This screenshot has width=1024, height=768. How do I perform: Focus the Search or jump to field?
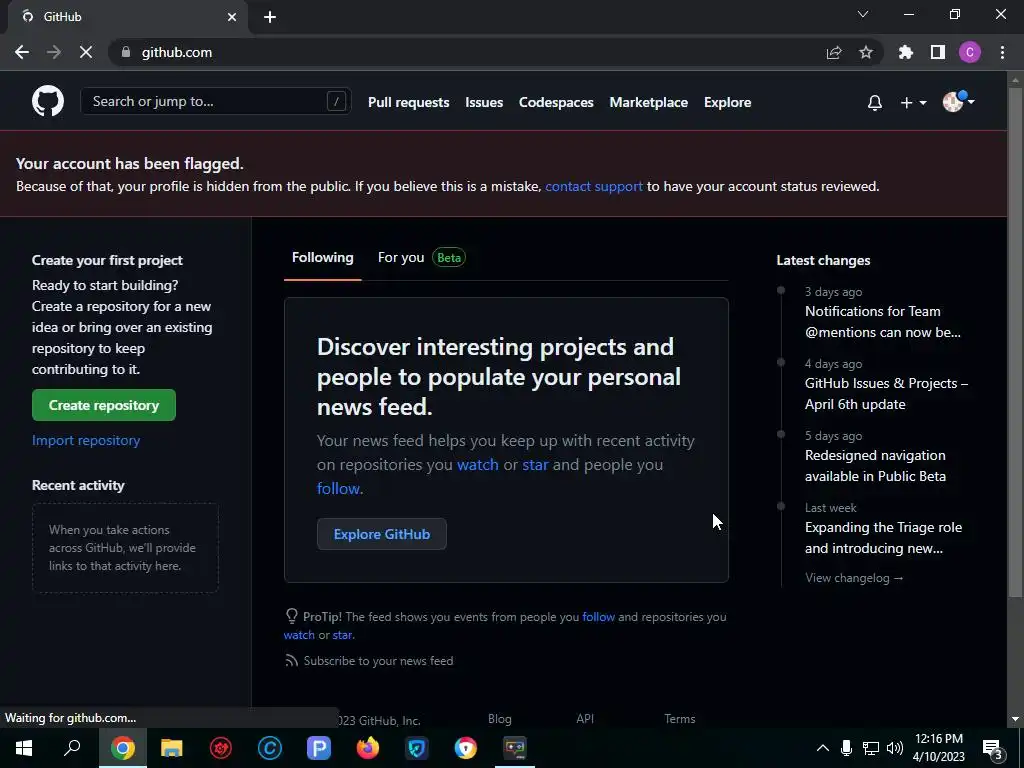click(x=216, y=101)
